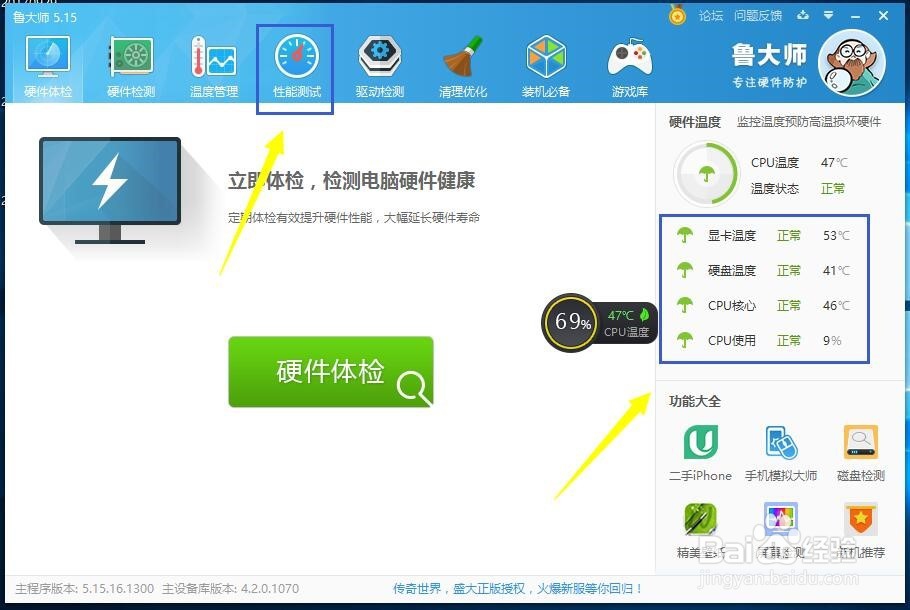
Task: Select the 性能测试 tab
Action: coord(297,67)
